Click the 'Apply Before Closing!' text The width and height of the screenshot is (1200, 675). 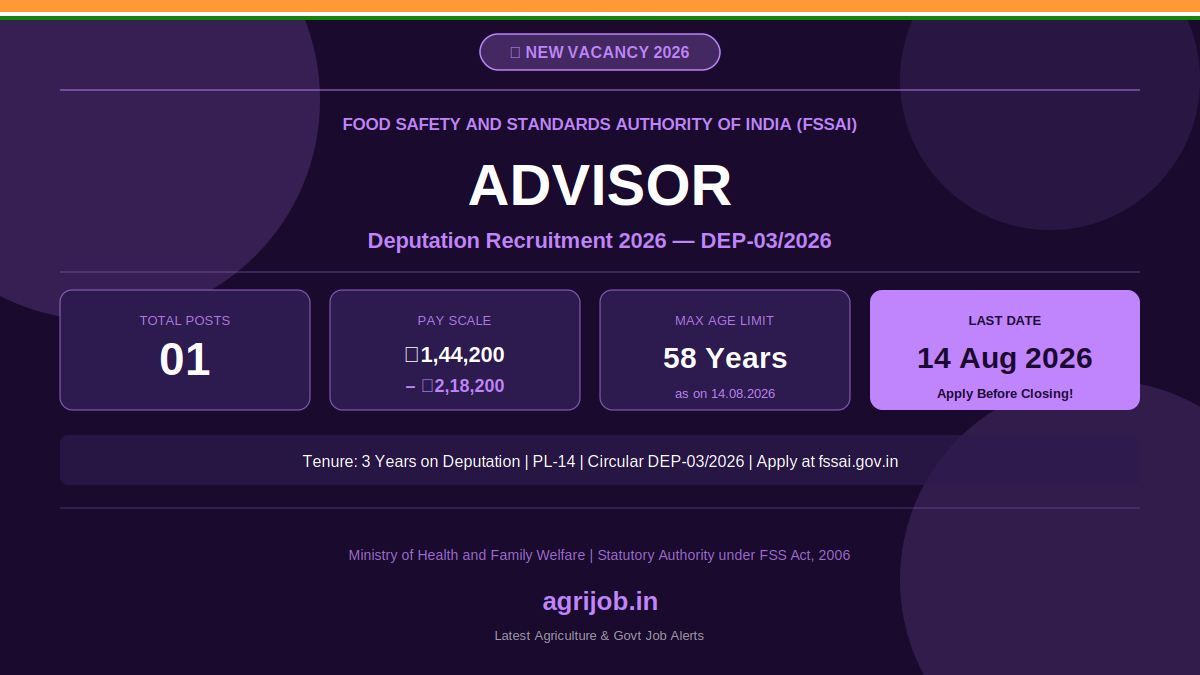click(x=1005, y=394)
